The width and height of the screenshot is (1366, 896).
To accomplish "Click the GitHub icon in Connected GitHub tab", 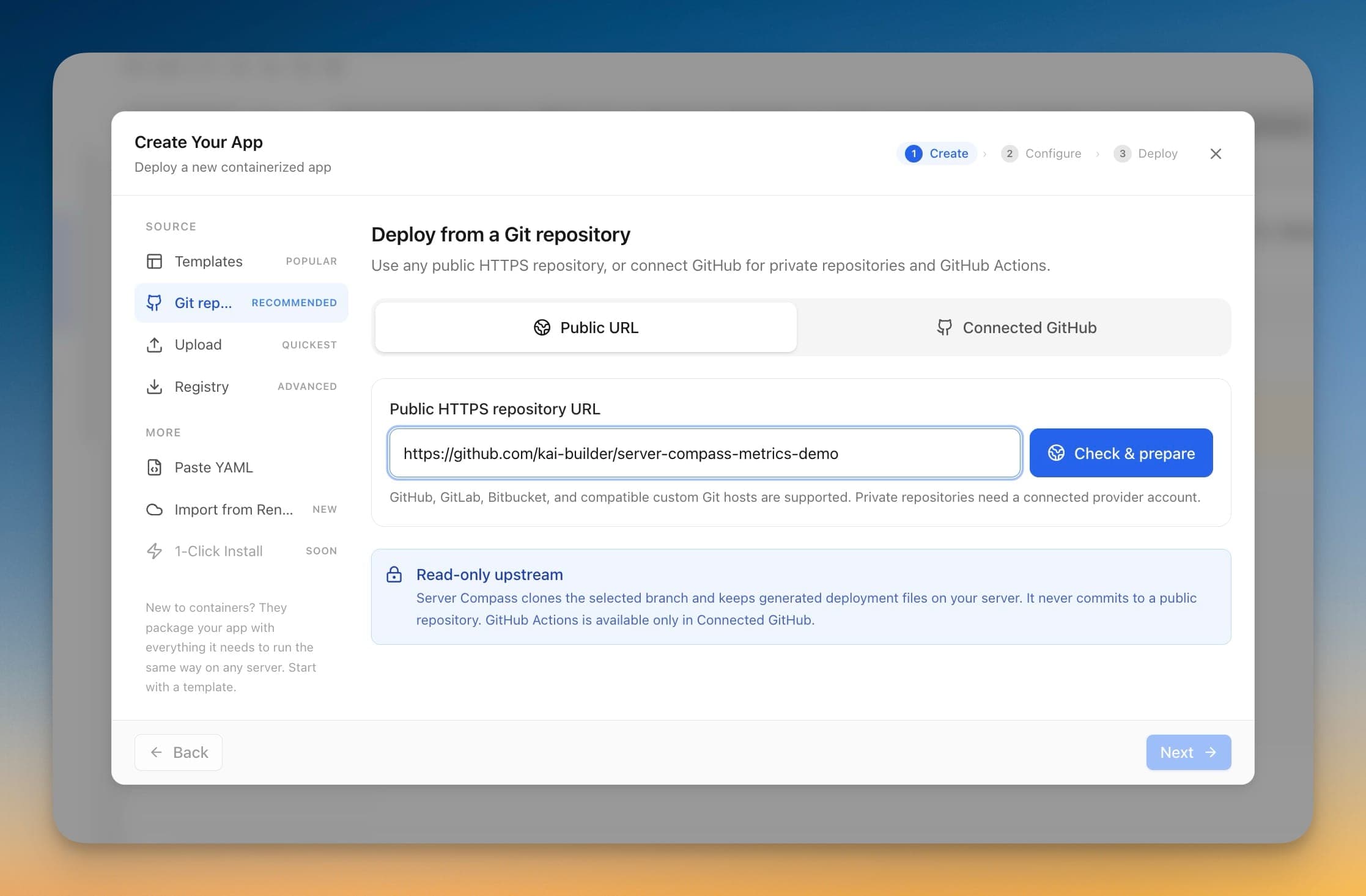I will pos(944,328).
